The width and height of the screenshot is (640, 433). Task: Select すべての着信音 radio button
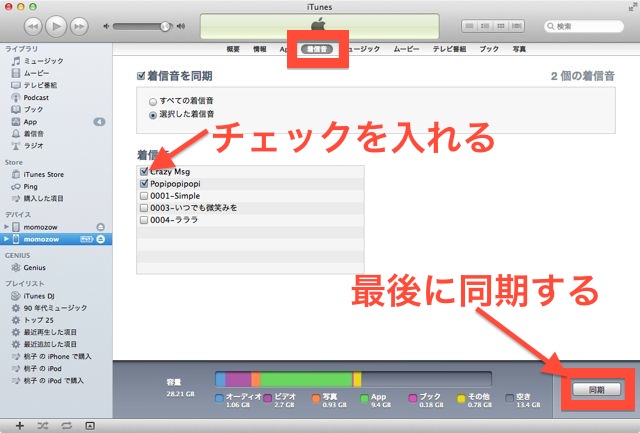153,101
